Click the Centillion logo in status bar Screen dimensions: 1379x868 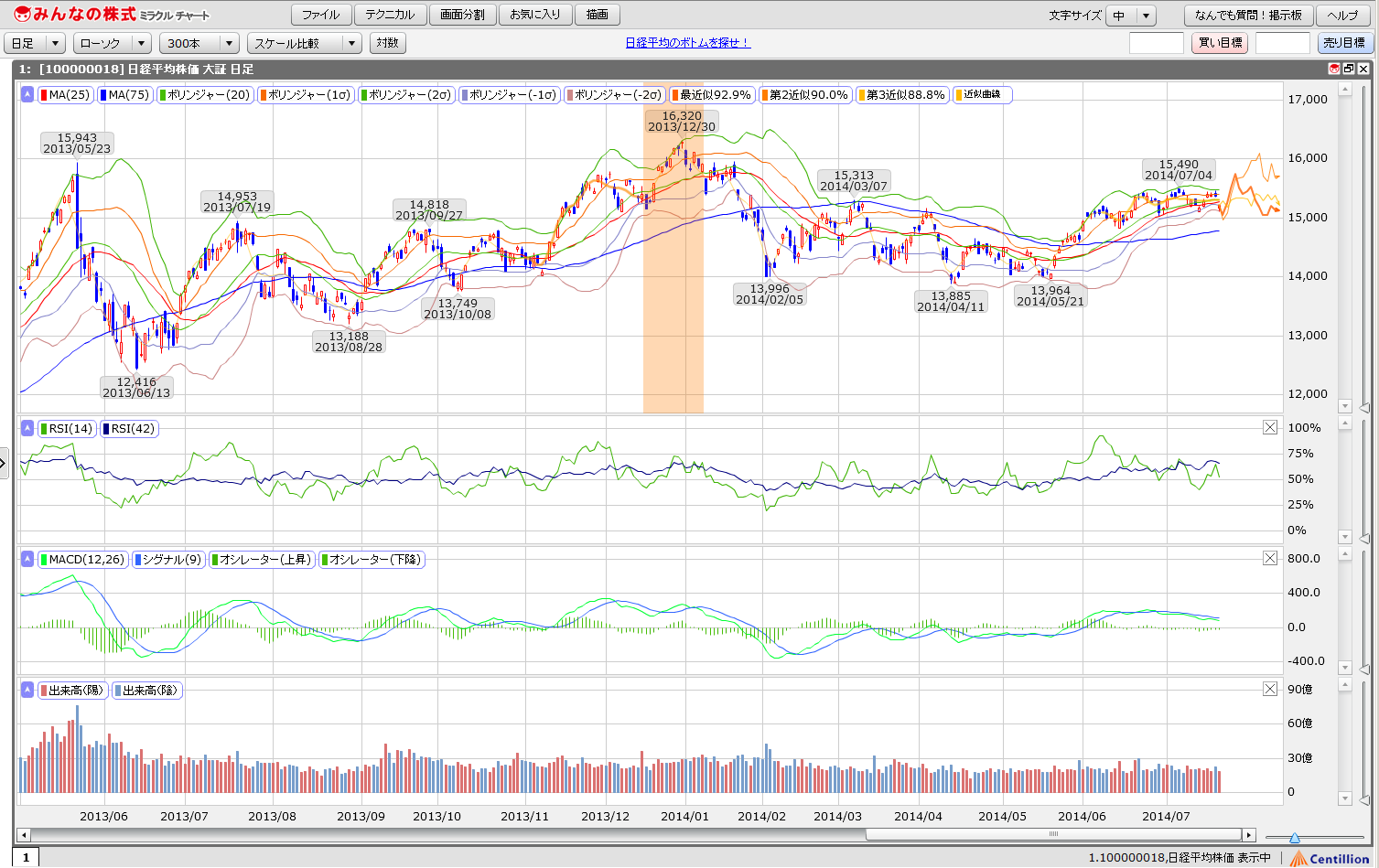click(x=1331, y=858)
